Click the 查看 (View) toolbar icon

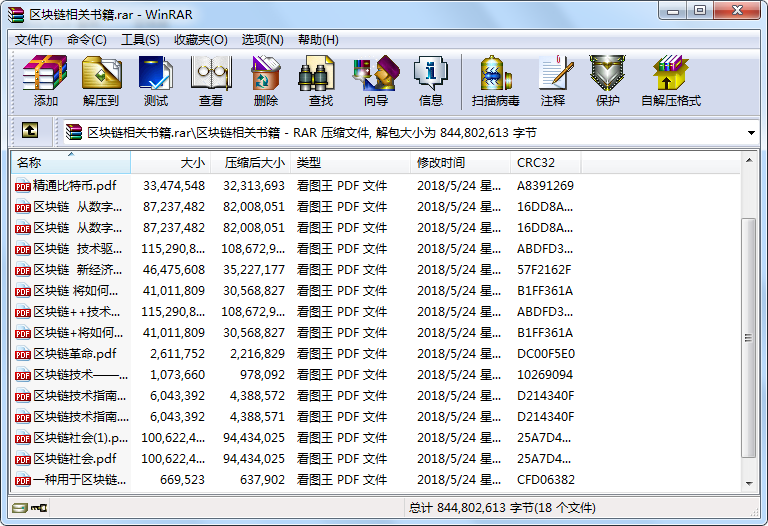point(211,73)
